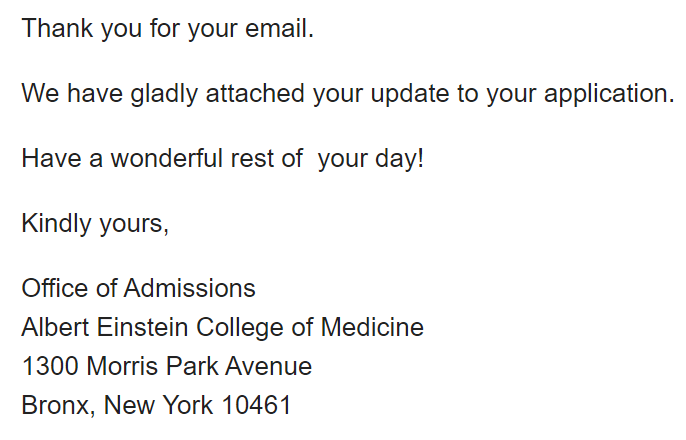Click the word "Bronx" in the address
This screenshot has height=440, width=686.
point(54,406)
